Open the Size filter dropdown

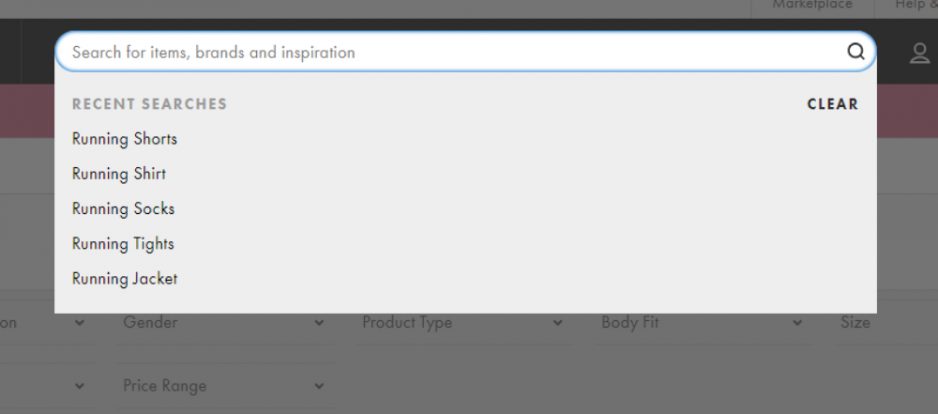tap(880, 323)
